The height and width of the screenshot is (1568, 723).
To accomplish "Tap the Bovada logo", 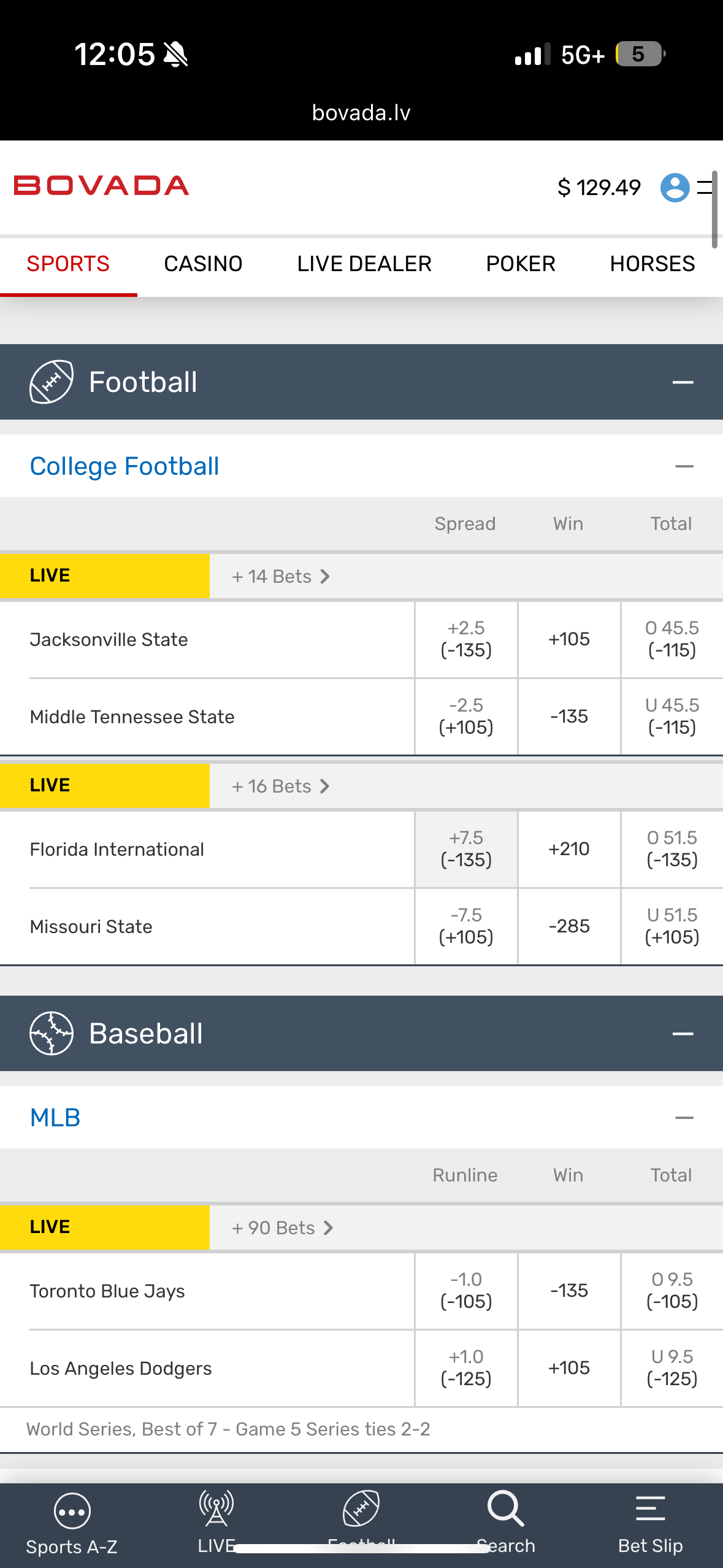I will (101, 186).
